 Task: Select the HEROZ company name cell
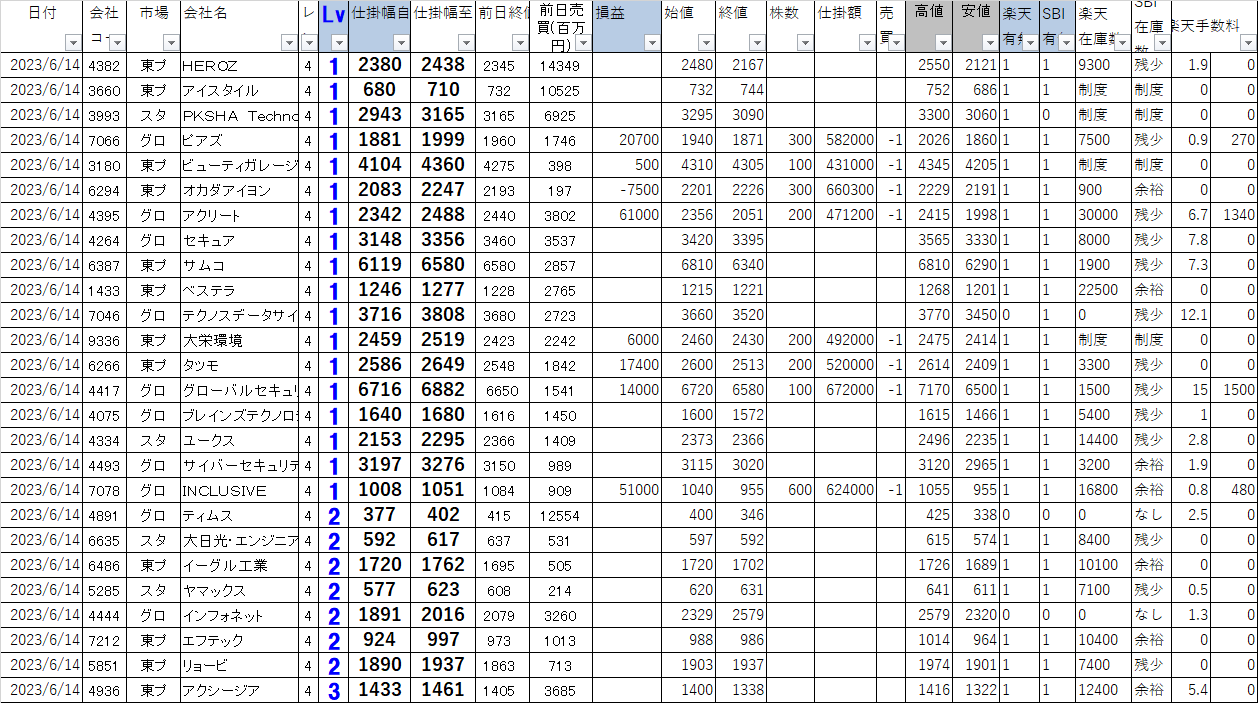pyautogui.click(x=238, y=65)
